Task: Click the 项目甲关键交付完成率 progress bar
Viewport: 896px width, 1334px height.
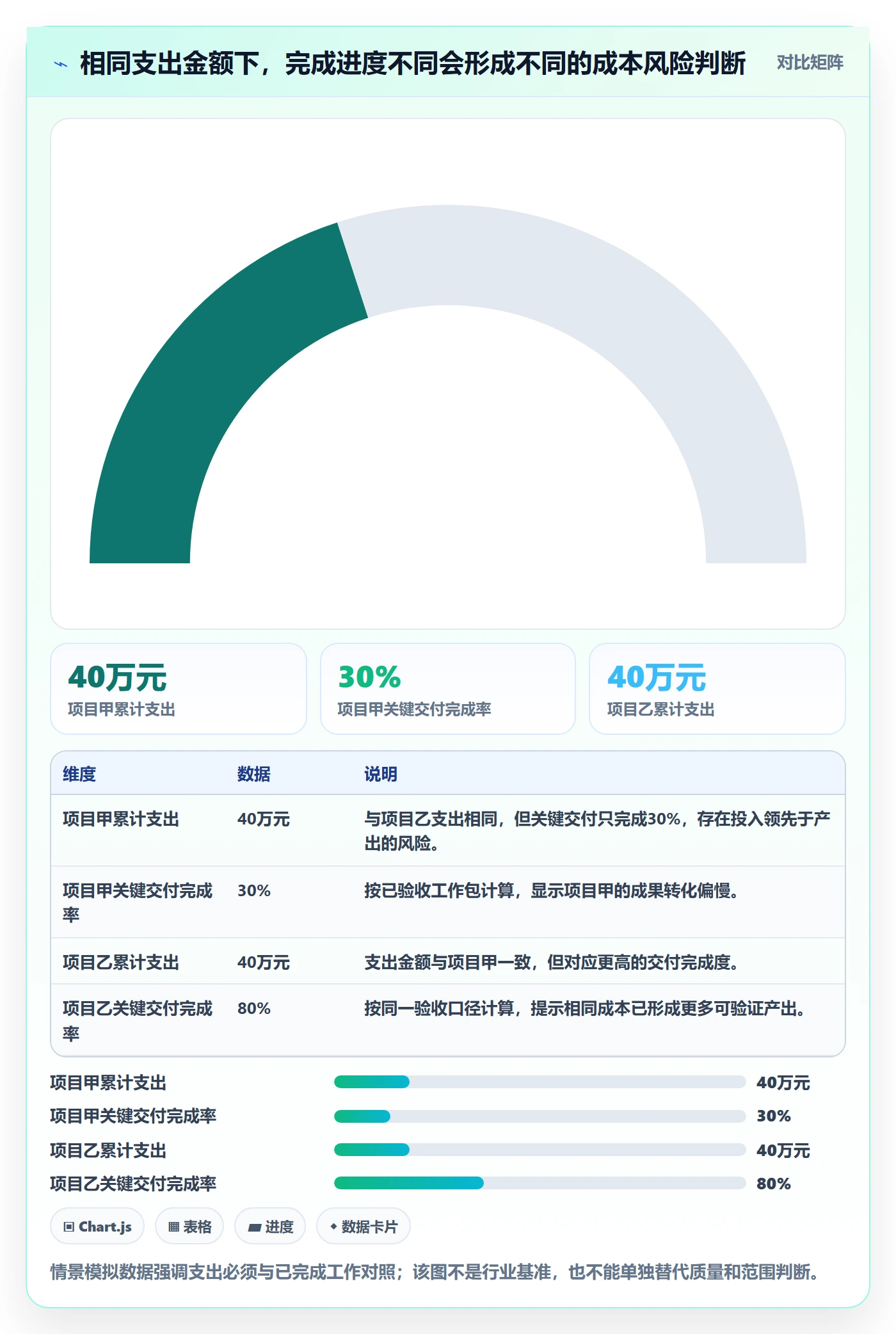Action: click(540, 1116)
